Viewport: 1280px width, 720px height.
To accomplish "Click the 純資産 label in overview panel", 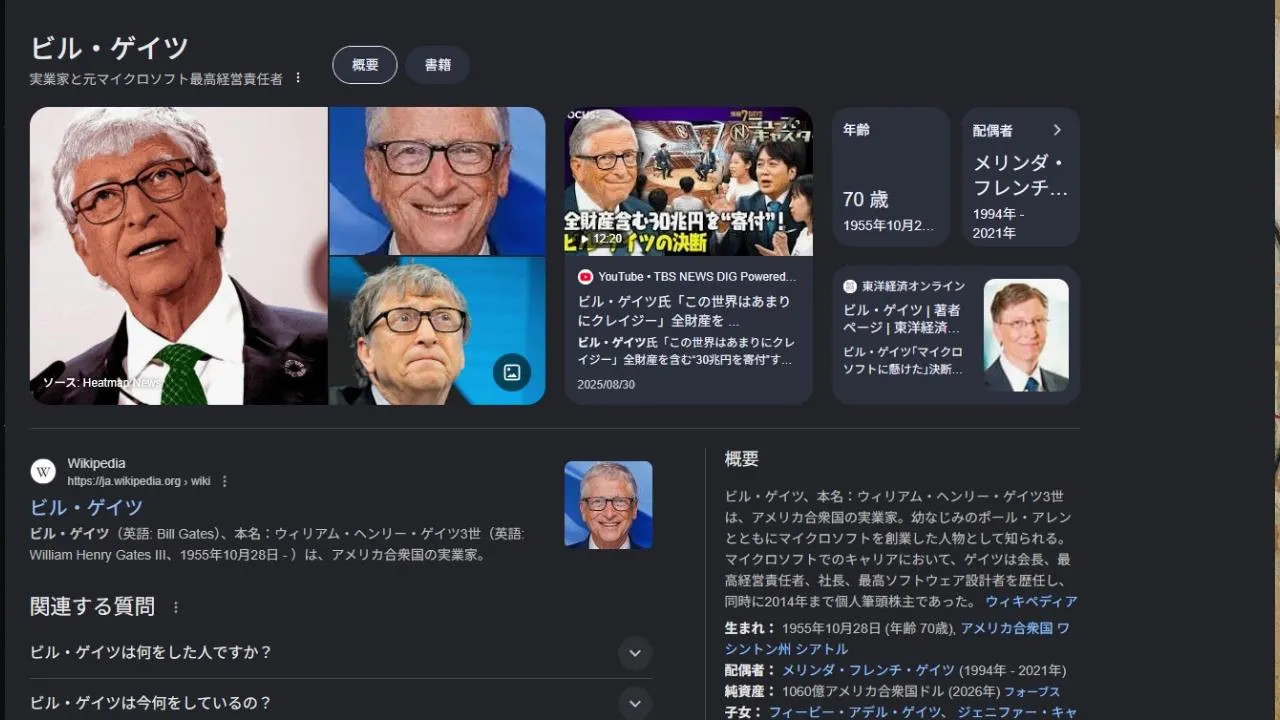I will 750,692.
